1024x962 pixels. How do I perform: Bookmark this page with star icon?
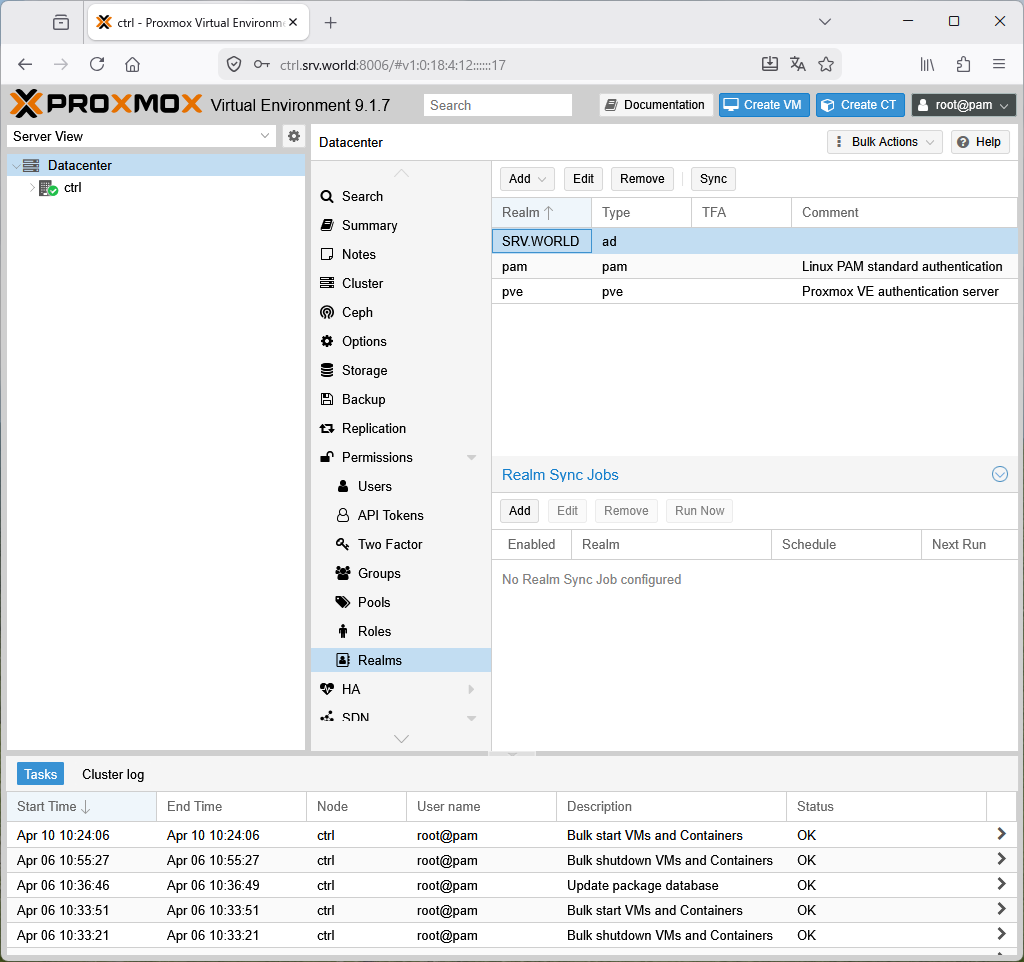[825, 64]
